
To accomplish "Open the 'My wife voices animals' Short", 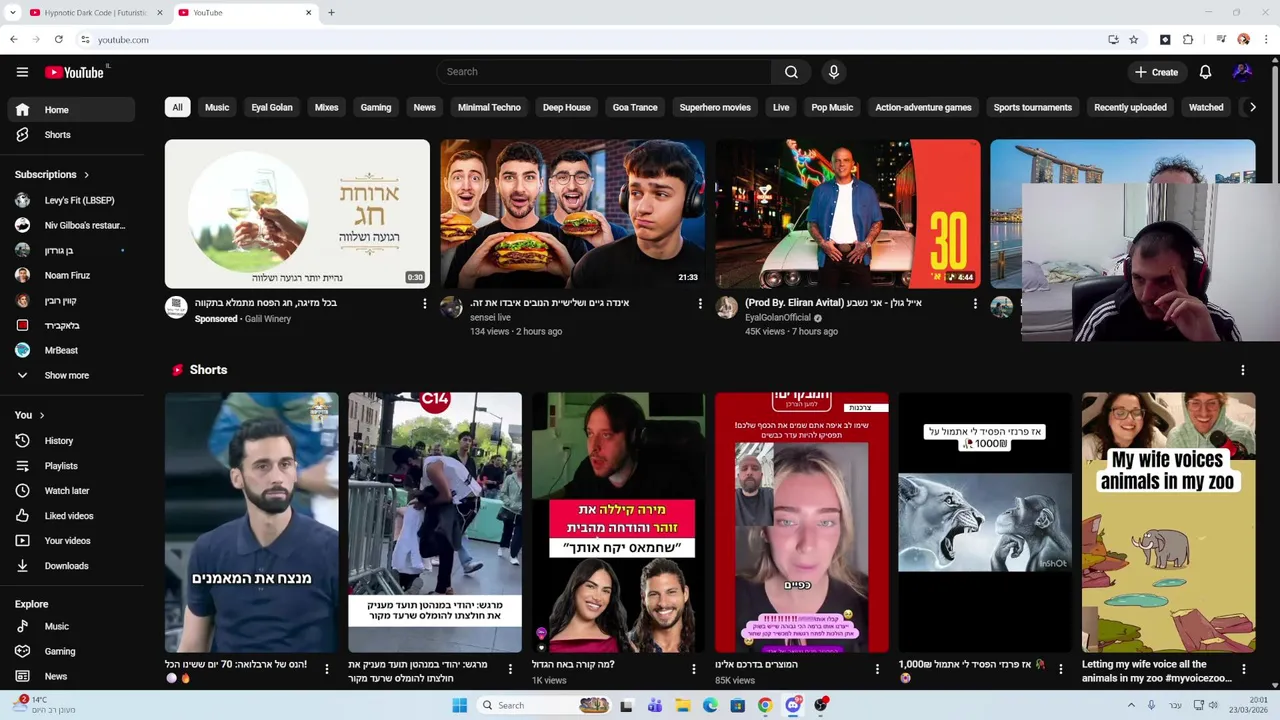I will point(1168,522).
